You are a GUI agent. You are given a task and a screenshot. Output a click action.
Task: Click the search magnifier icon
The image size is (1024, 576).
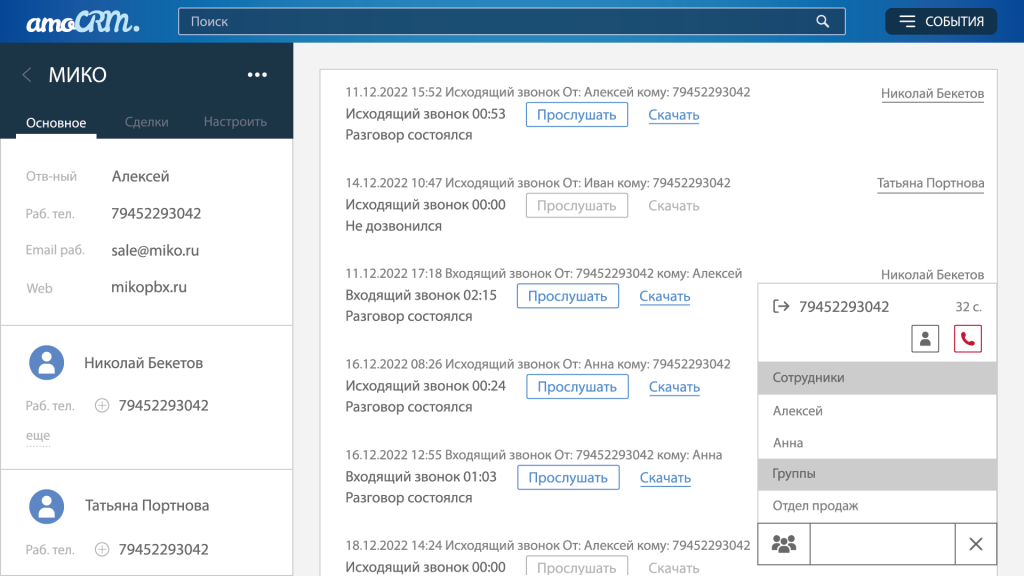click(x=822, y=21)
